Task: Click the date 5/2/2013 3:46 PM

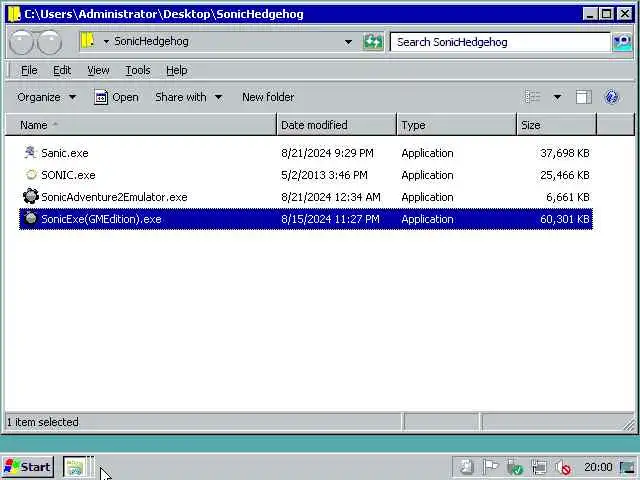Action: (x=324, y=175)
